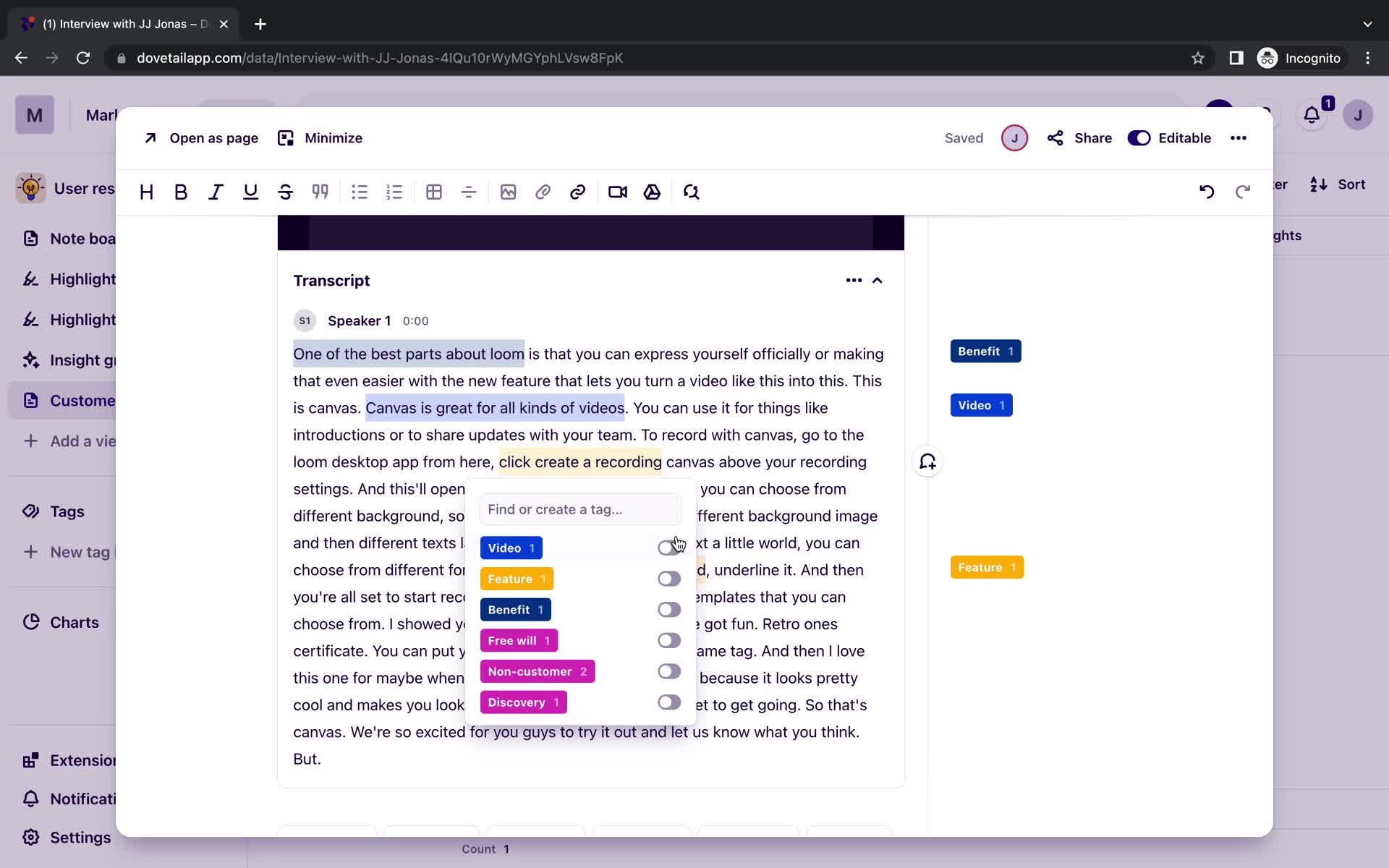The width and height of the screenshot is (1389, 868).
Task: Toggle the Benefit tag switch
Action: [x=669, y=610]
